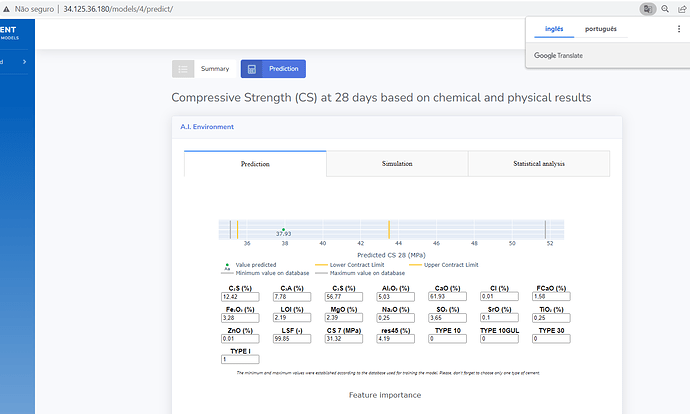
Task: Open the Google Translate options menu (three dots)
Action: pyautogui.click(x=679, y=29)
